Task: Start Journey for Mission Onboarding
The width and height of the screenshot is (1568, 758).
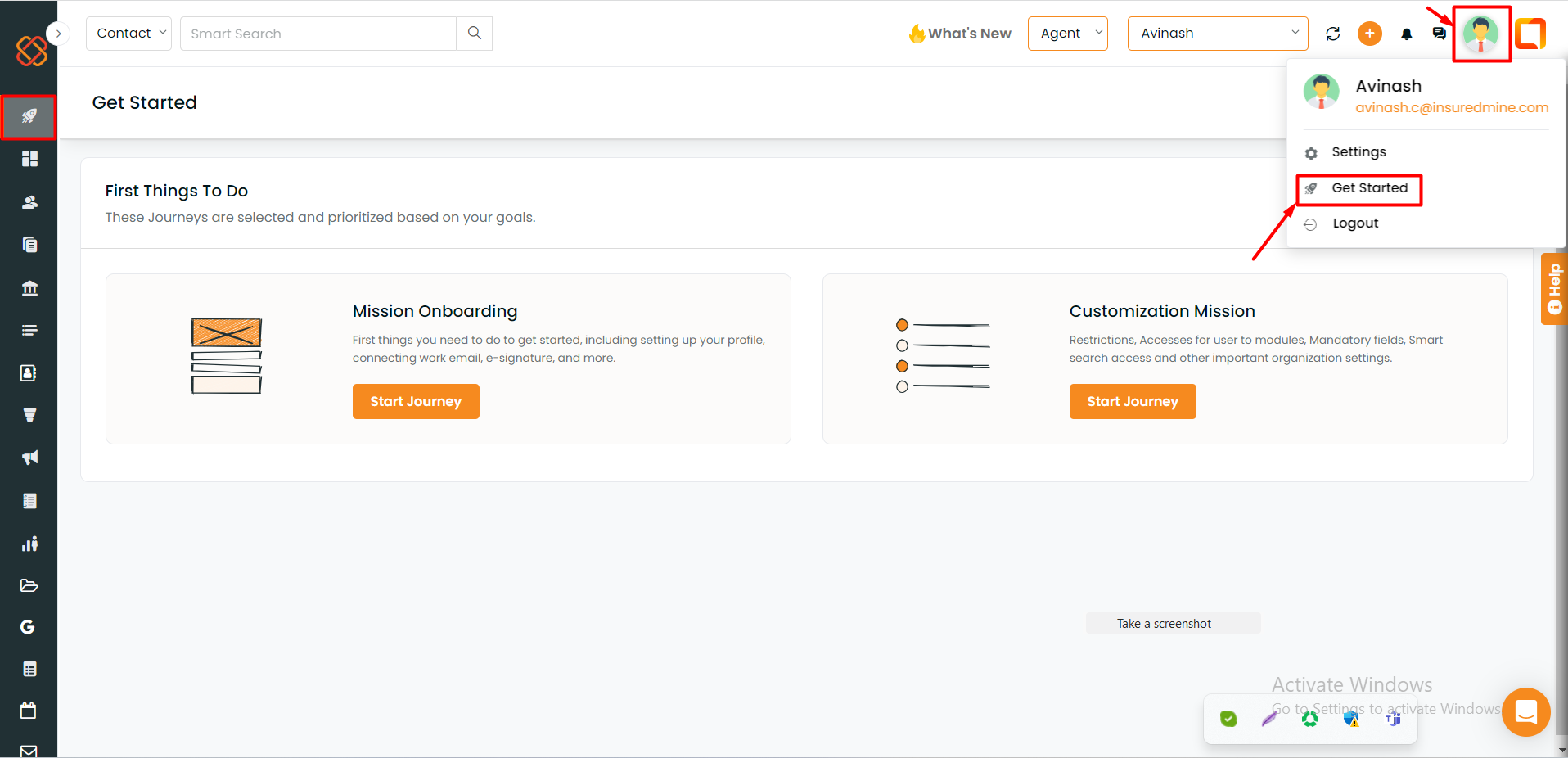Action: tap(416, 402)
